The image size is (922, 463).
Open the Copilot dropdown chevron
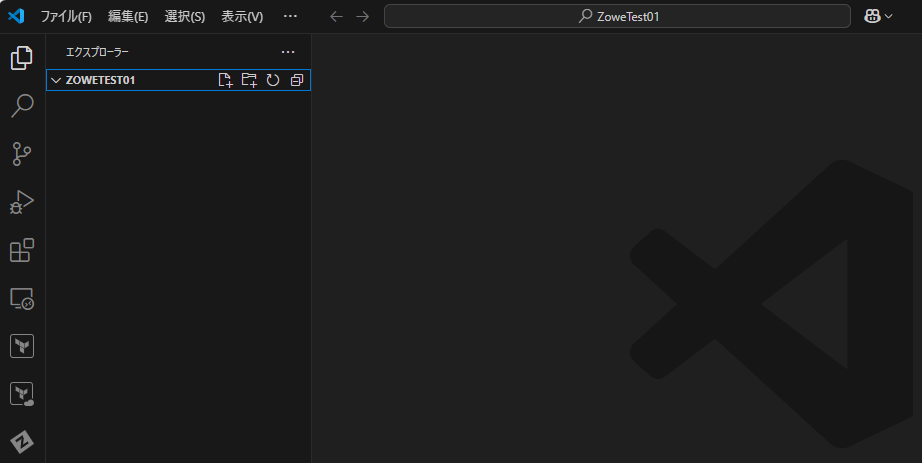point(888,16)
